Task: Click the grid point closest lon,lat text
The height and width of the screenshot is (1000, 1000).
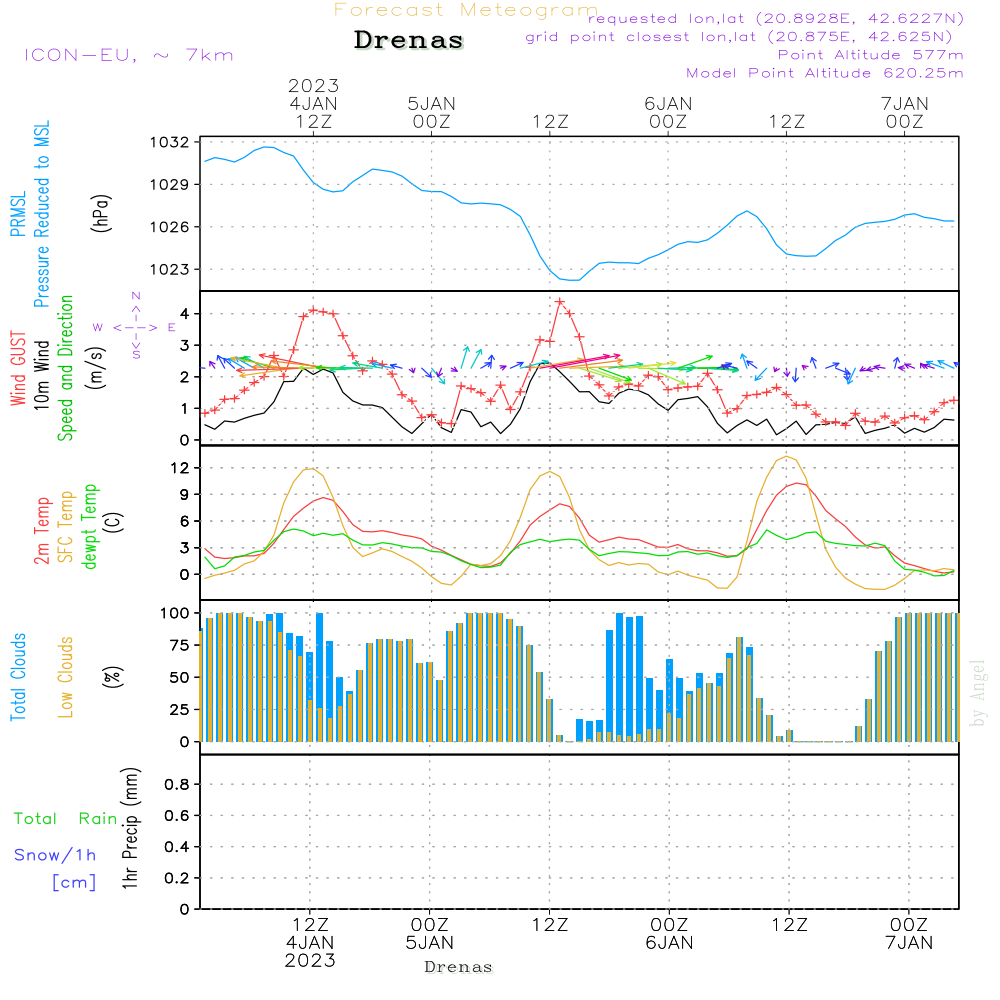Action: pyautogui.click(x=745, y=37)
